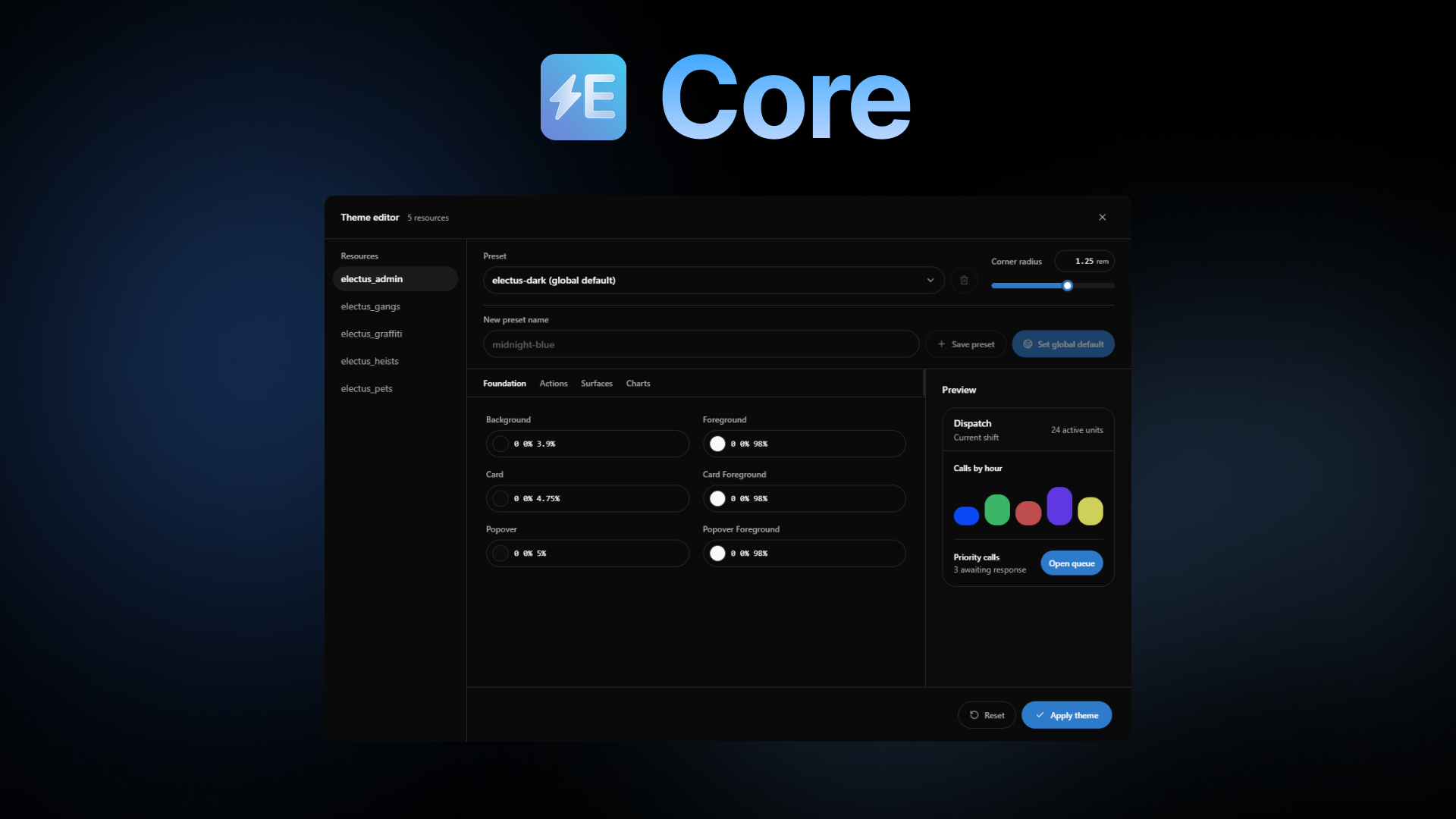The width and height of the screenshot is (1456, 819).
Task: Click Open queue in the preview
Action: click(1072, 563)
